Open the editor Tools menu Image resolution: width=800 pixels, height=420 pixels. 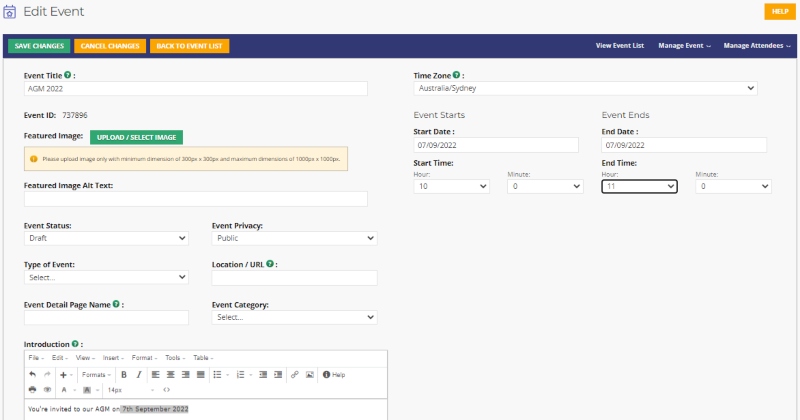(174, 358)
